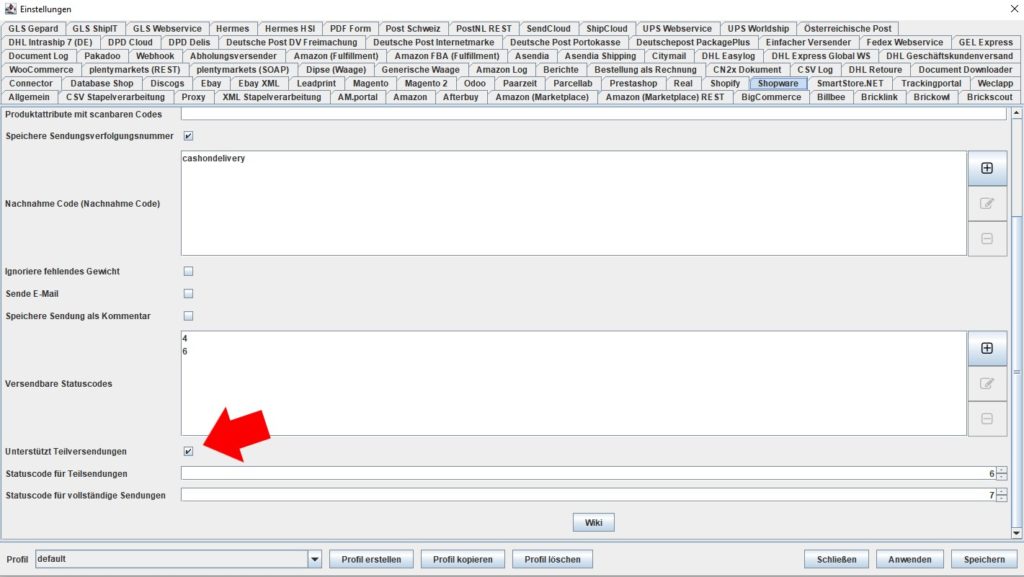This screenshot has width=1024, height=577.
Task: Click the Profil löschen button
Action: pos(552,559)
